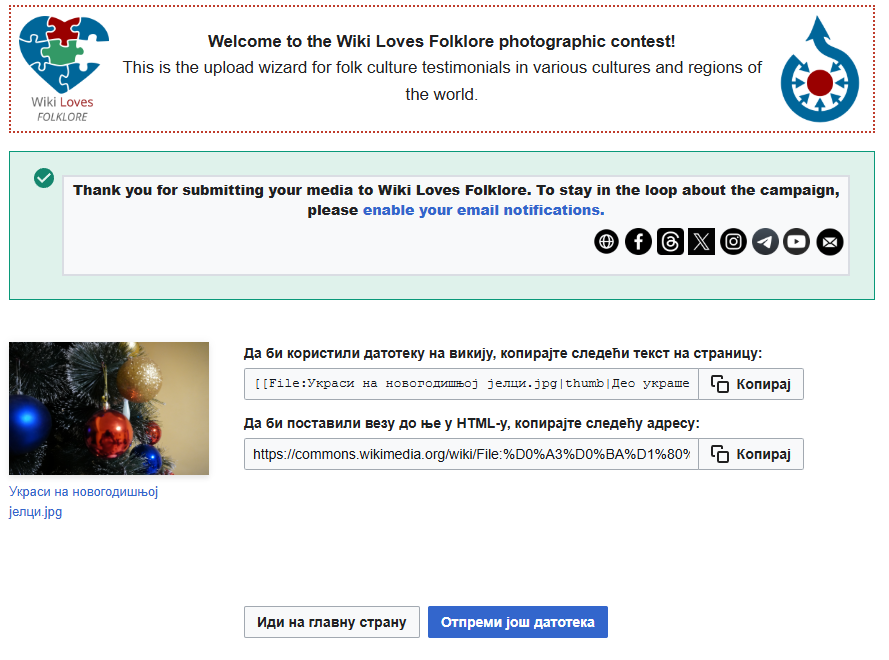Click the green success checkmark icon
Image resolution: width=889 pixels, height=660 pixels.
[43, 178]
